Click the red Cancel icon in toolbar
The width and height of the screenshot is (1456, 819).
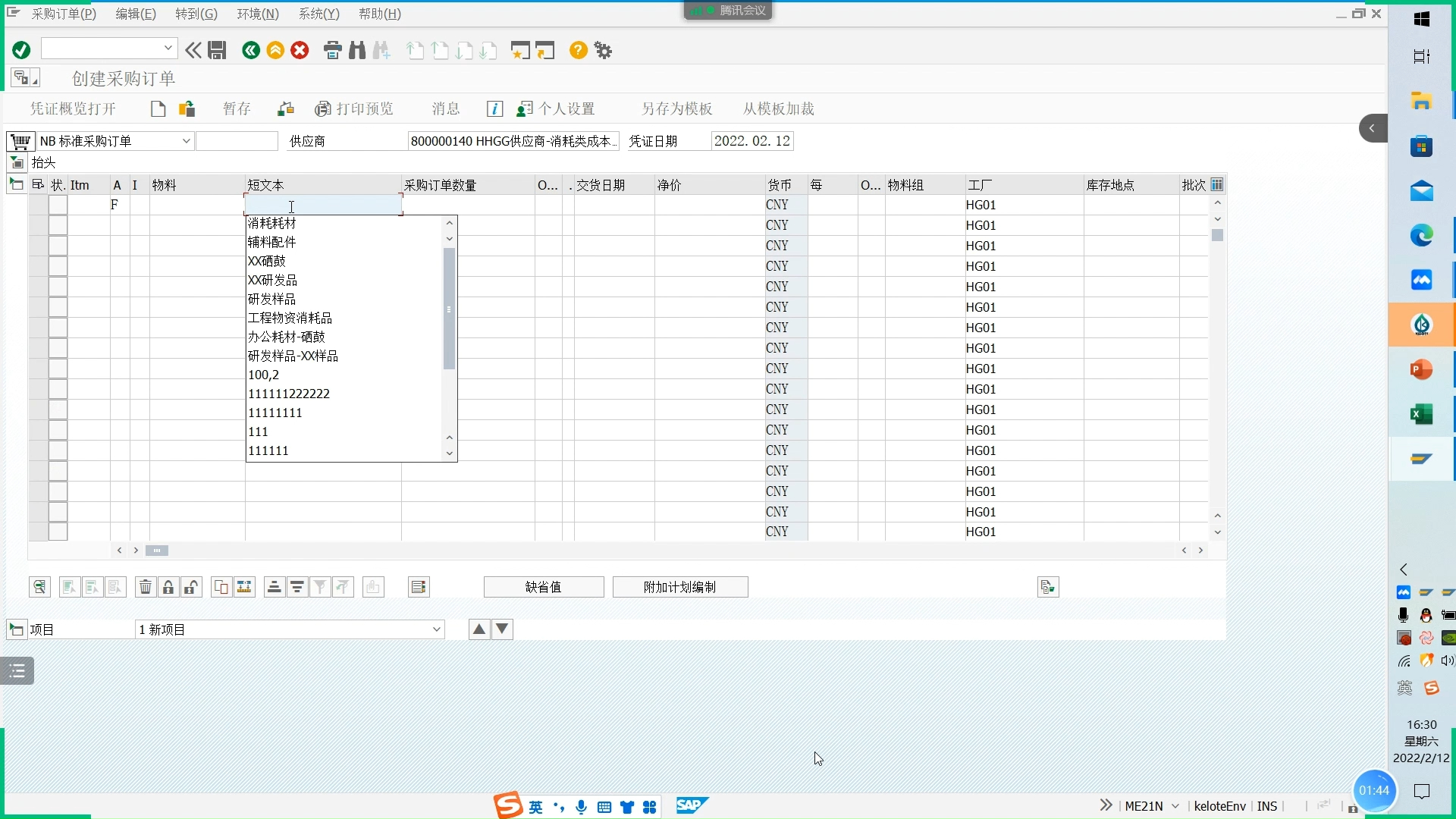pyautogui.click(x=300, y=51)
